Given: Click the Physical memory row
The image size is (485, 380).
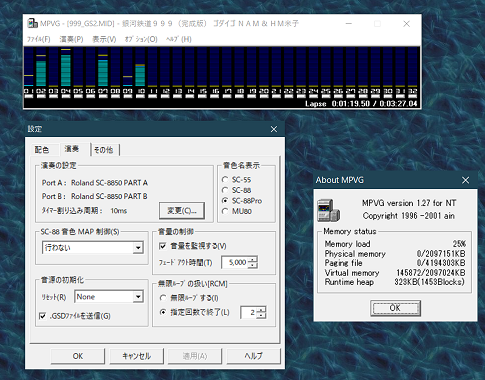Looking at the screenshot, I should pyautogui.click(x=395, y=254).
